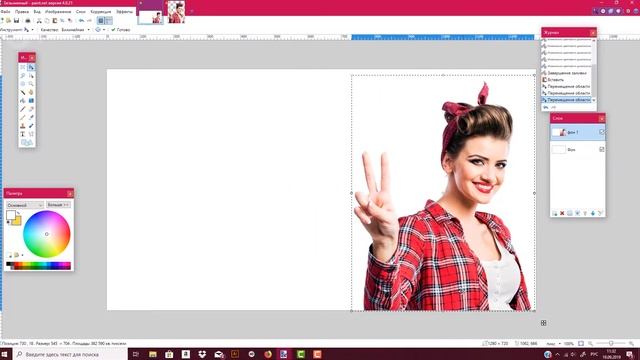Open the sampling mode dropdown arrow
Image resolution: width=640 pixels, height=360 pixels.
tap(104, 30)
